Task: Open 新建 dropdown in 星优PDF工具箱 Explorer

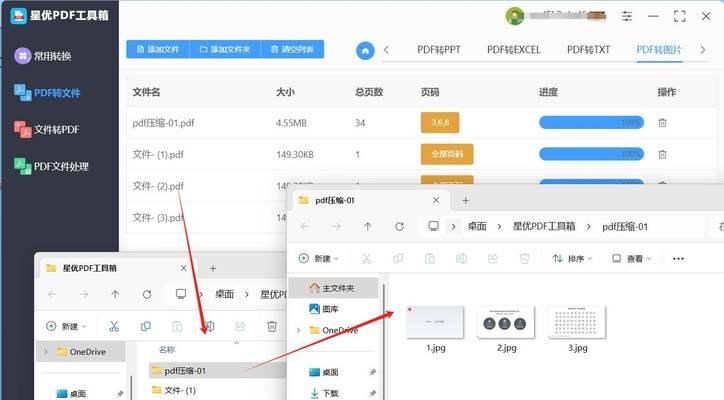Action: click(x=66, y=326)
